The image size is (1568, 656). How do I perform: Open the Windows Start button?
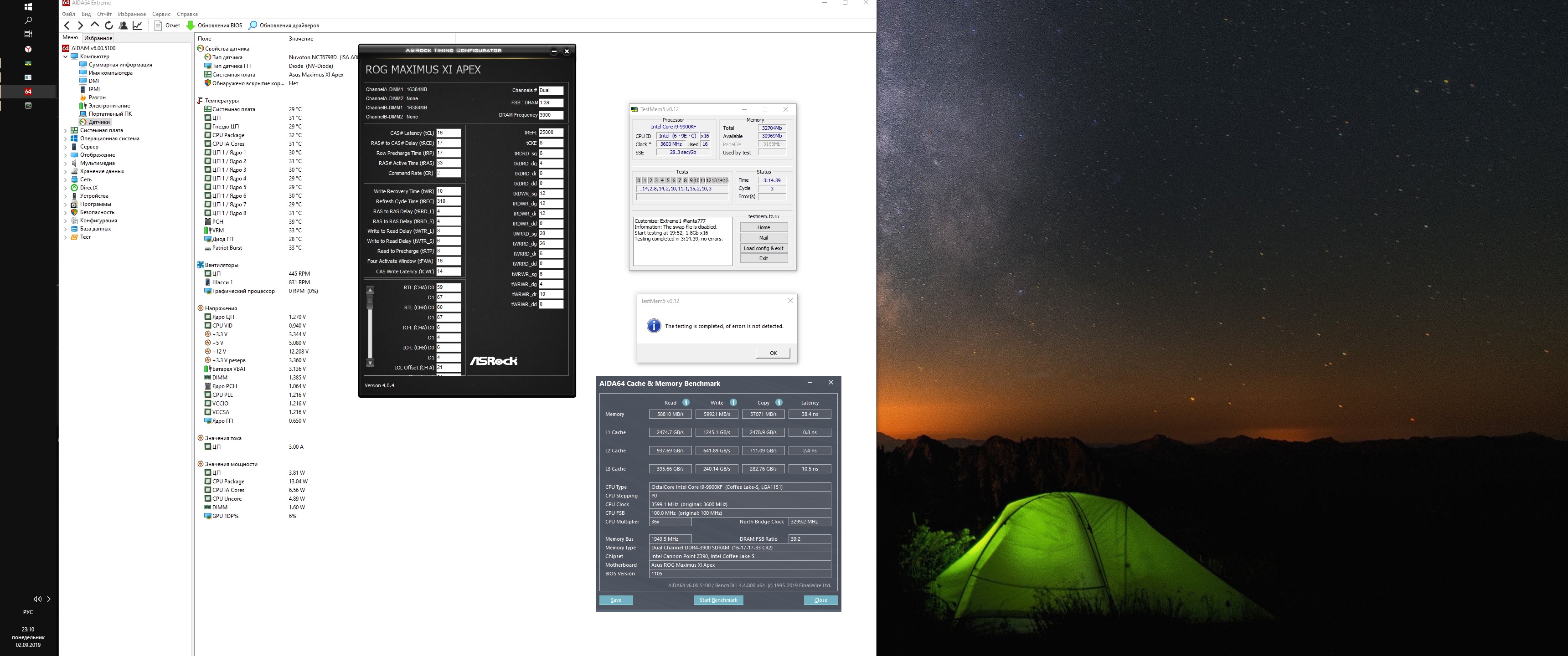[28, 7]
